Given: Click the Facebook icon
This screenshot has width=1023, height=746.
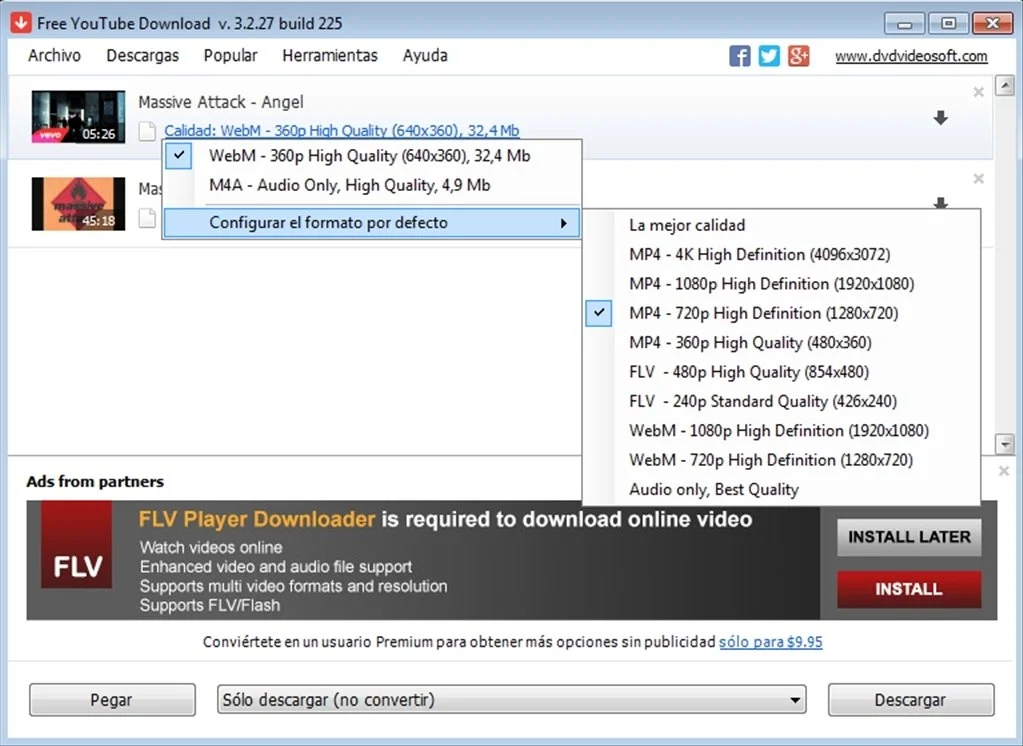Looking at the screenshot, I should (739, 56).
